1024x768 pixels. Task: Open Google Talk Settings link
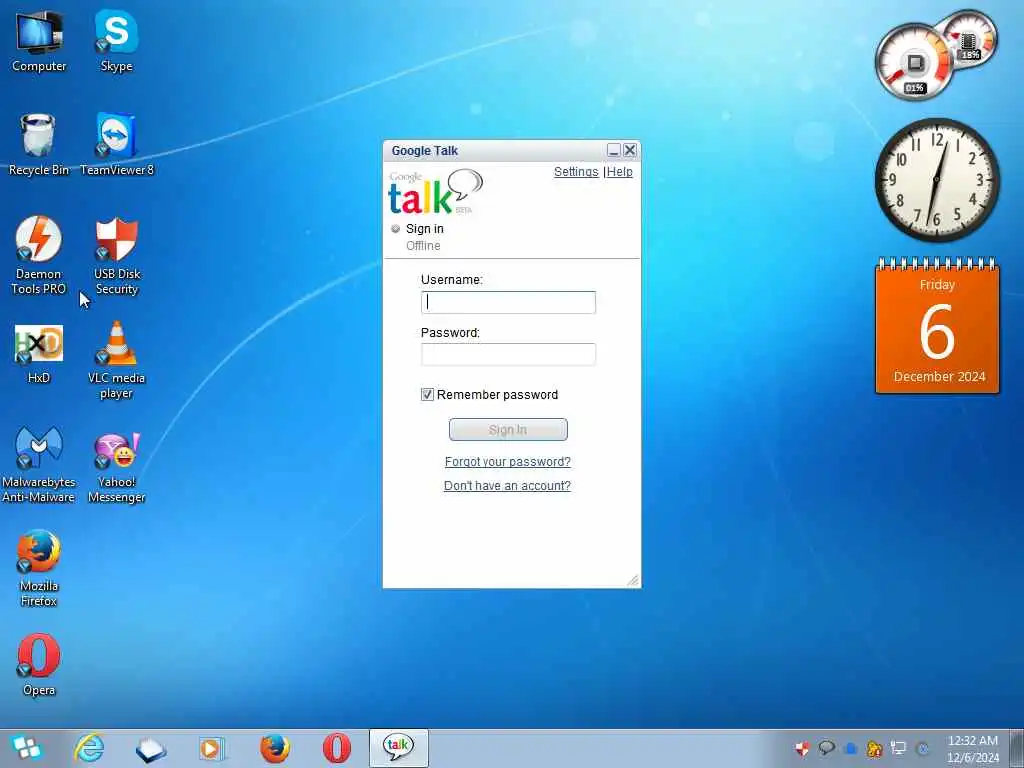pos(576,172)
